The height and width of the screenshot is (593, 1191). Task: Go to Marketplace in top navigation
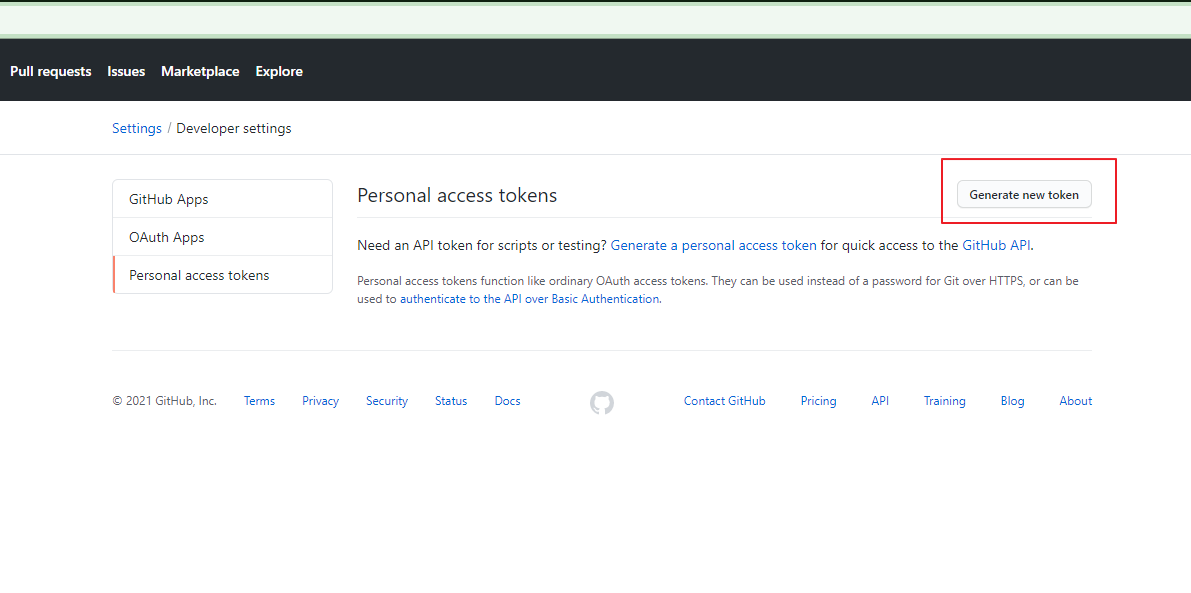pyautogui.click(x=201, y=71)
